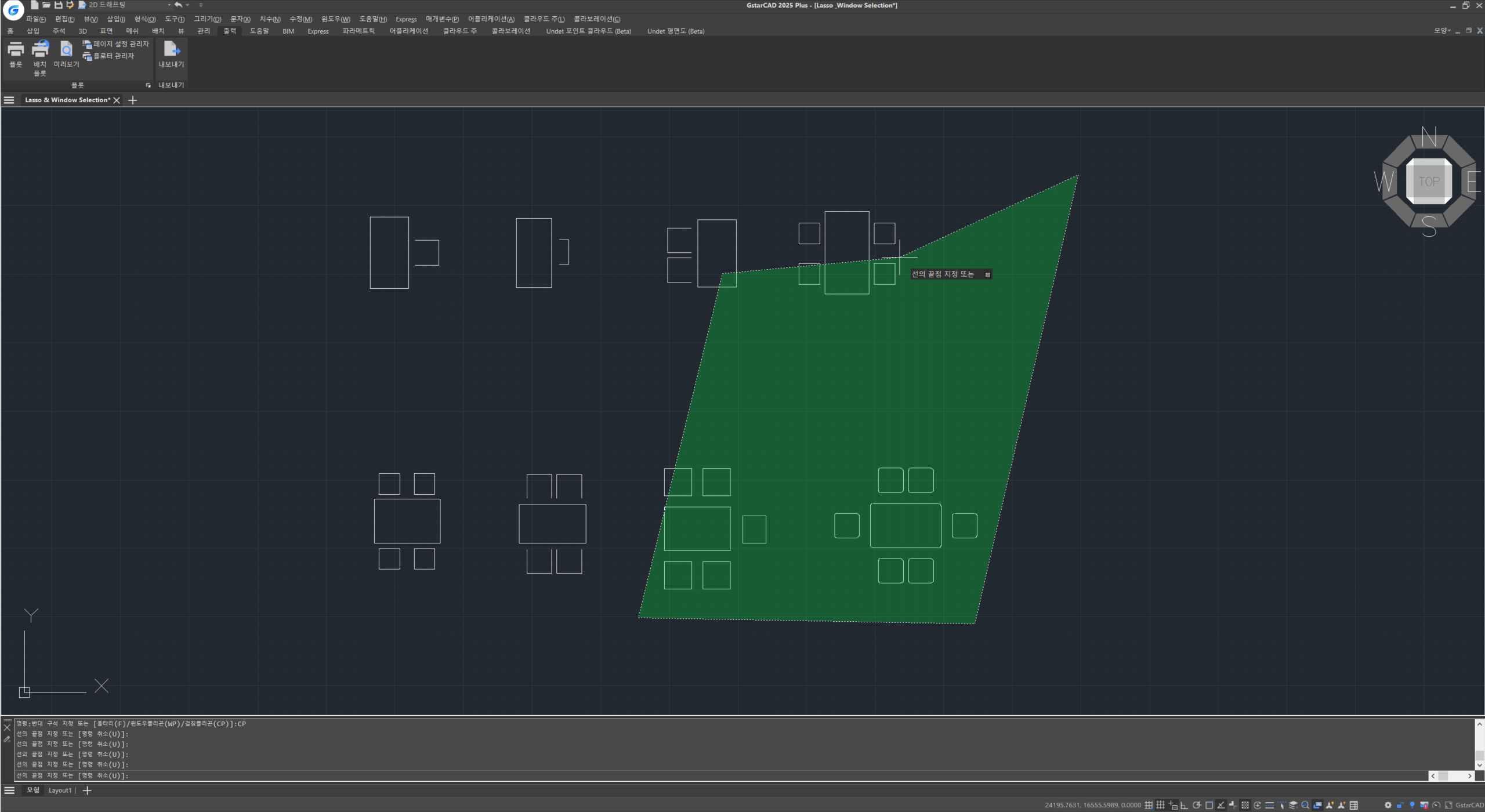Click command line horizontal scrollbar right arrow
This screenshot has height=812, width=1485.
coord(1469,776)
